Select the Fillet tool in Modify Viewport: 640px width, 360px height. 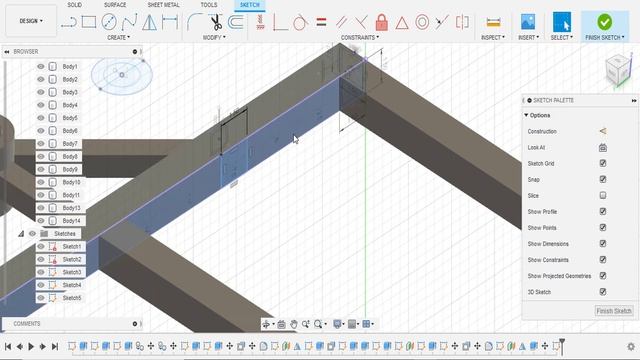click(x=194, y=22)
